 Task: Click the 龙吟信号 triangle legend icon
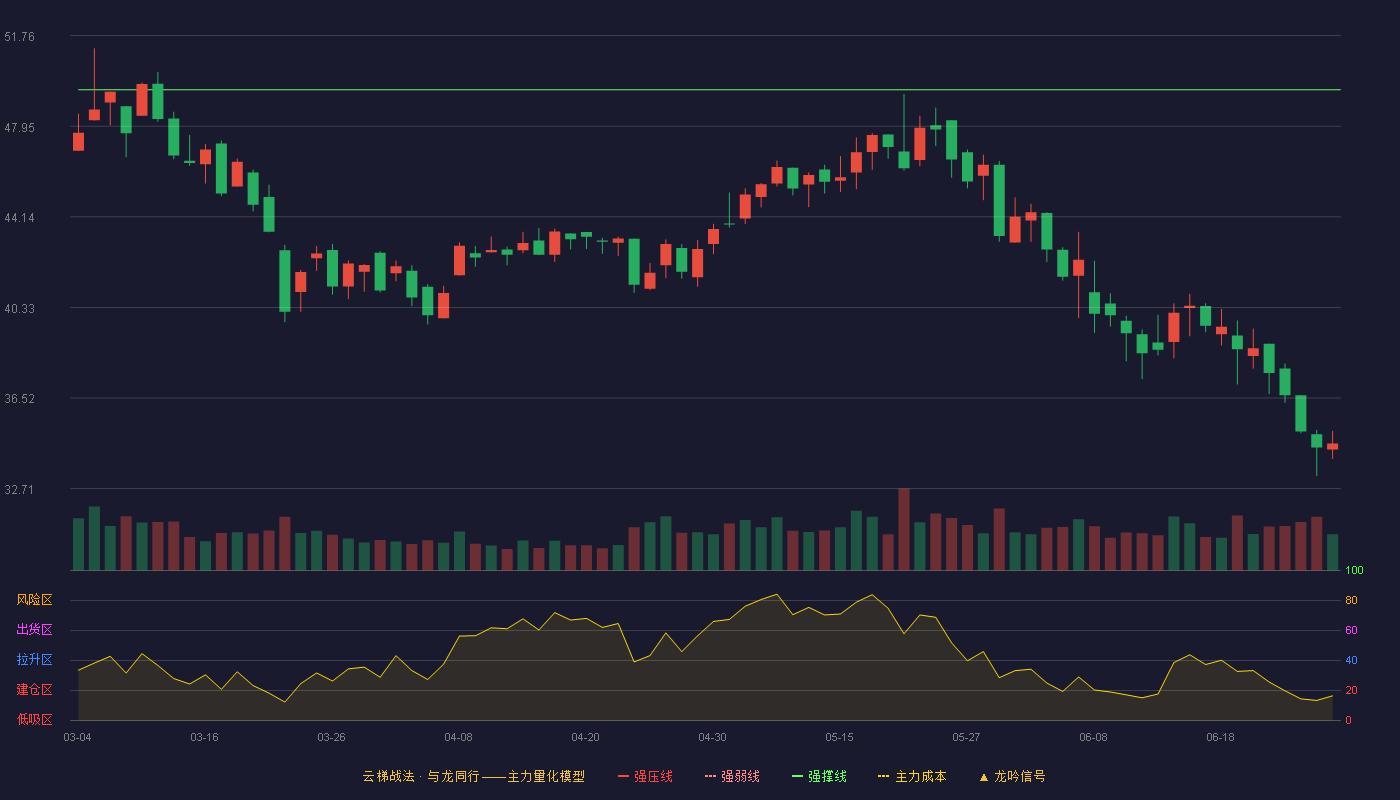click(984, 776)
